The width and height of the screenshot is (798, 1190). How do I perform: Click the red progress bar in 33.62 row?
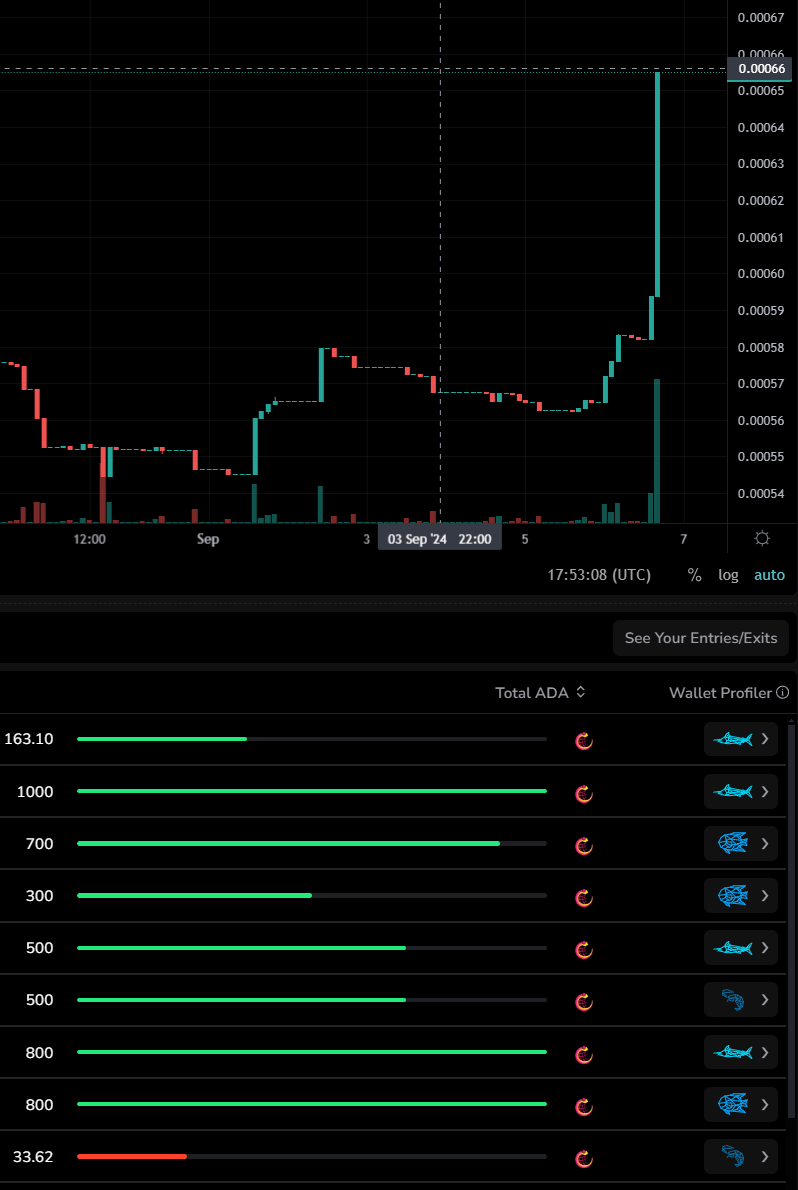click(x=132, y=1157)
